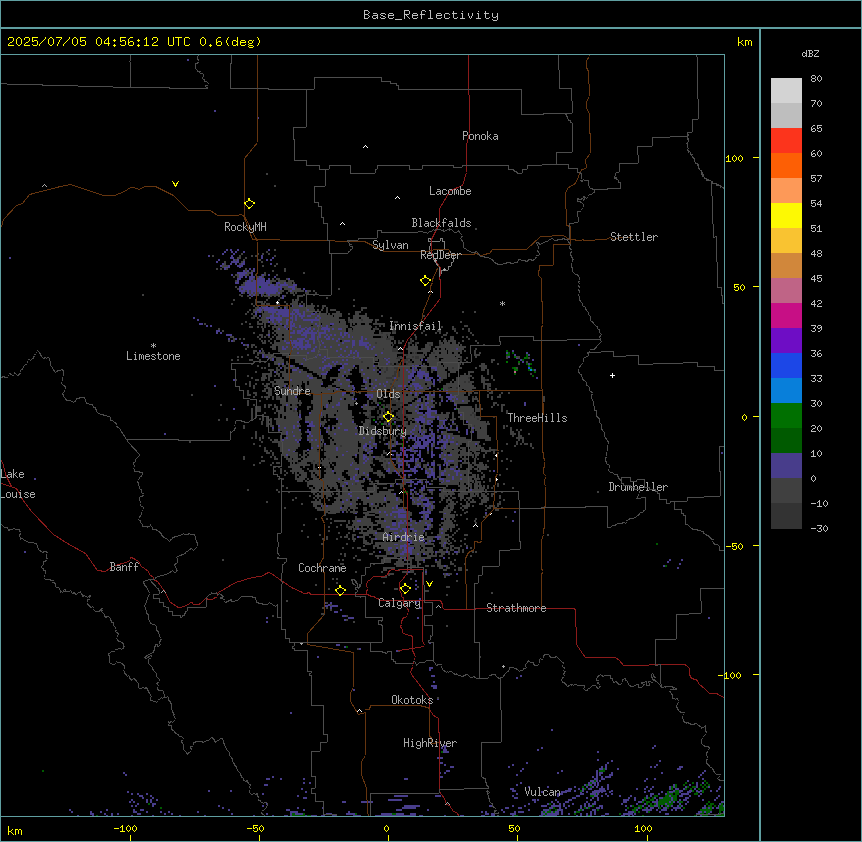Click the Ponoka city label

480,136
